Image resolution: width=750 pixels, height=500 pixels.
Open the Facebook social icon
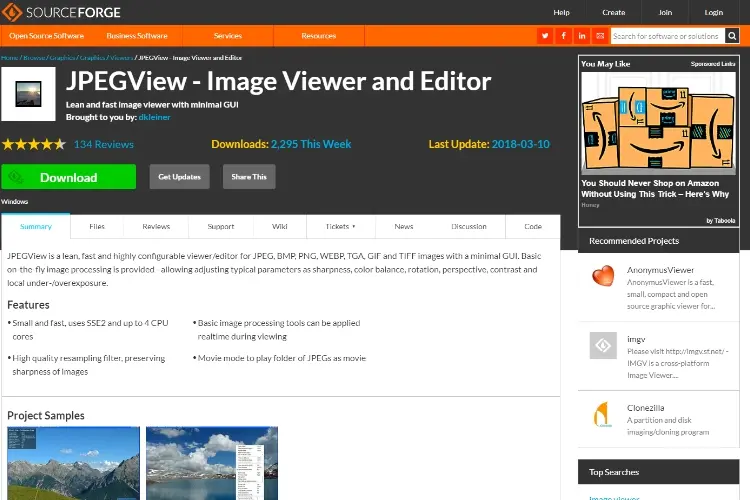click(x=563, y=36)
